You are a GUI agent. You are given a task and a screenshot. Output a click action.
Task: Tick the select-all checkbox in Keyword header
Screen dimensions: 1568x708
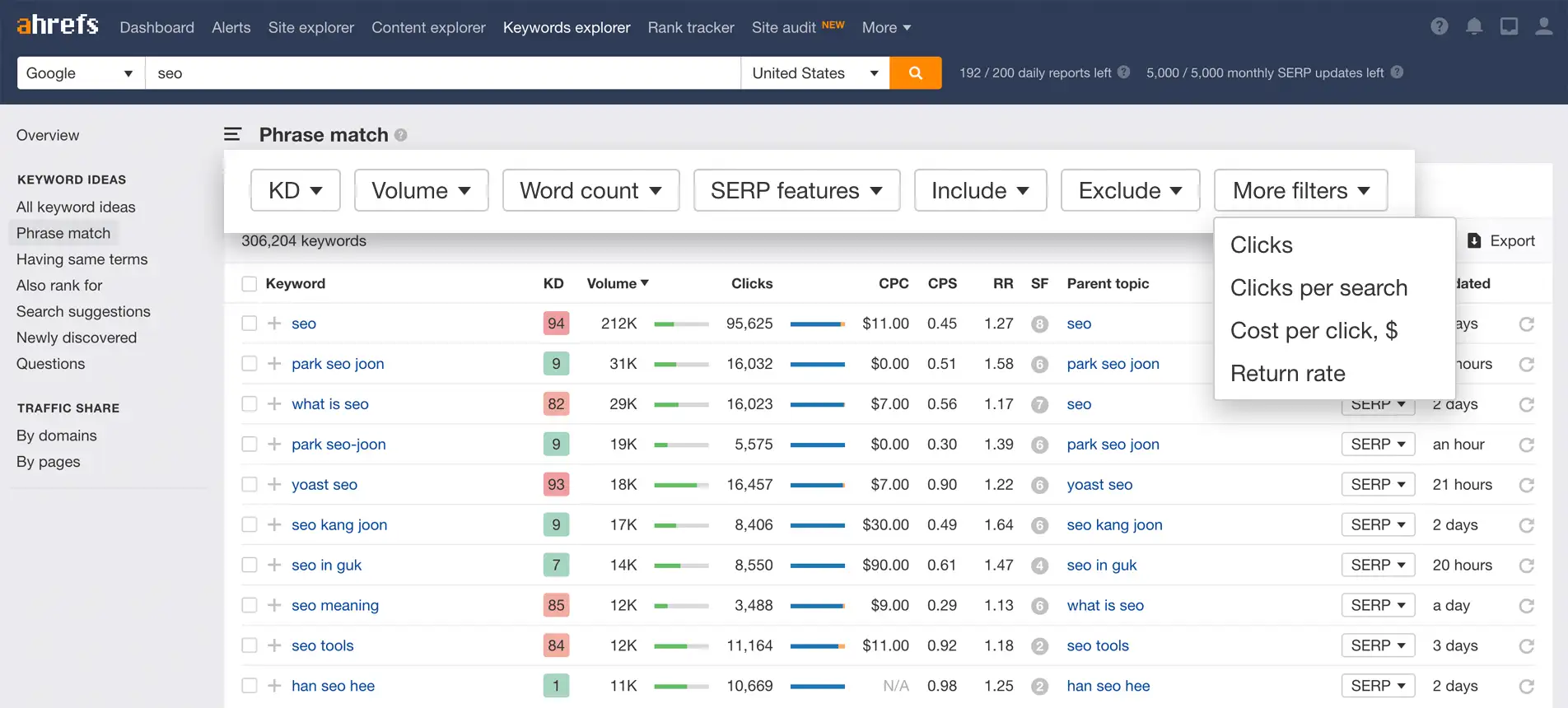click(250, 284)
